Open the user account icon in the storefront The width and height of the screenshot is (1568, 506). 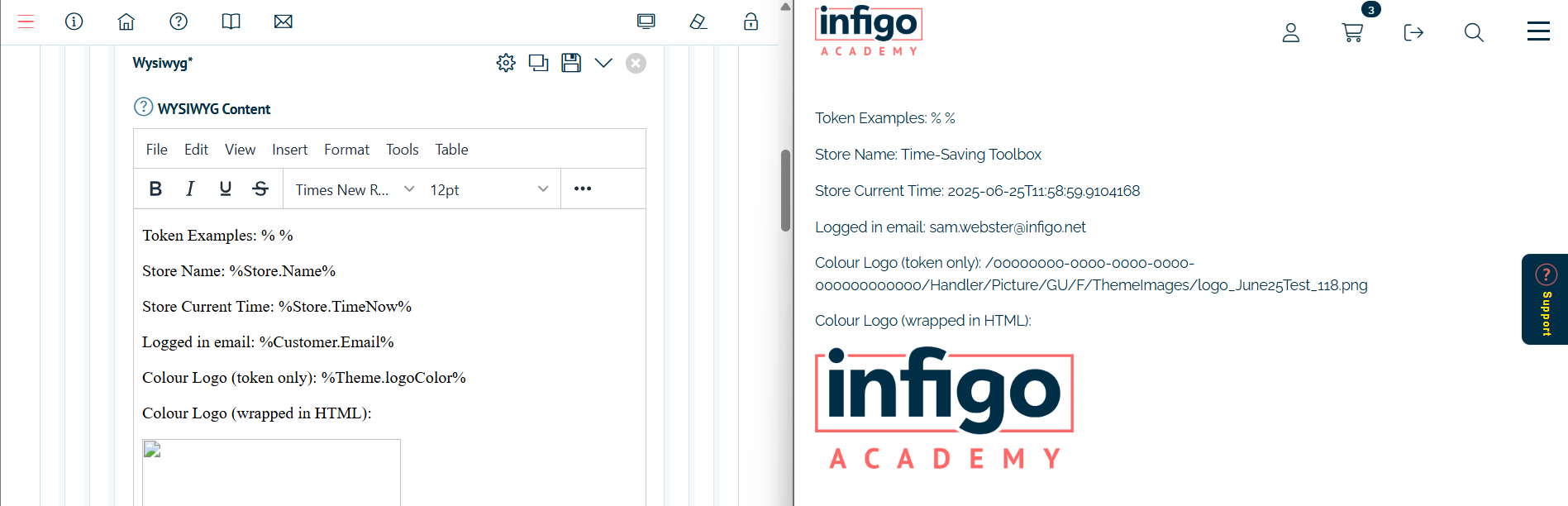[x=1291, y=32]
